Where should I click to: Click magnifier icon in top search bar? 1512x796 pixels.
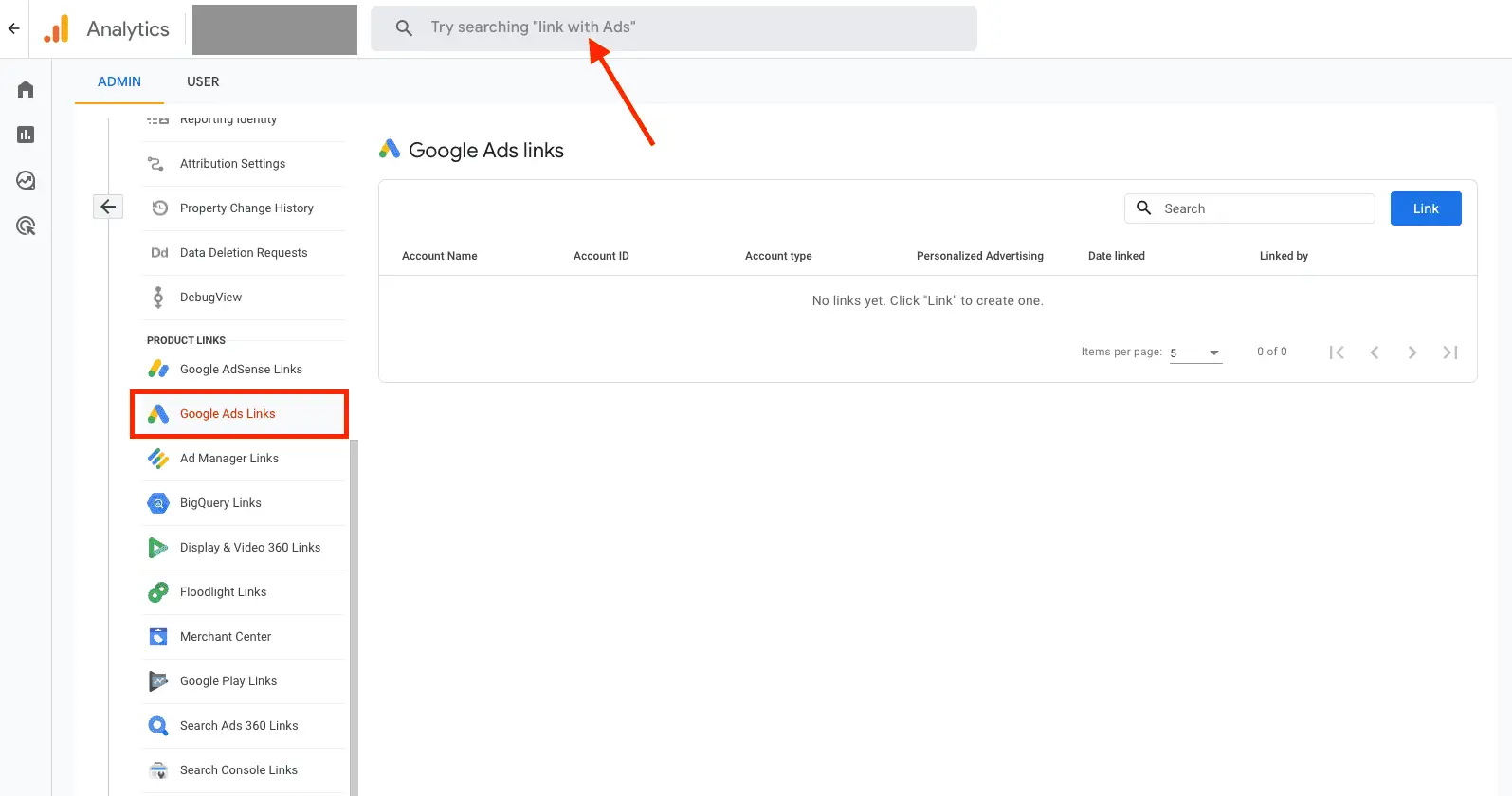404,28
